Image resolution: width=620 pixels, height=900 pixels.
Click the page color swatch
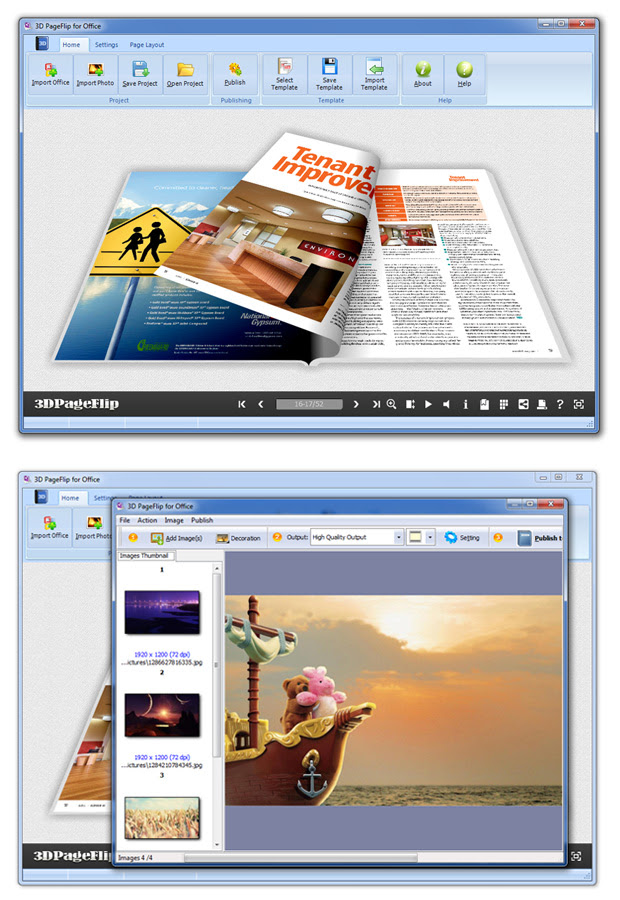tap(415, 537)
